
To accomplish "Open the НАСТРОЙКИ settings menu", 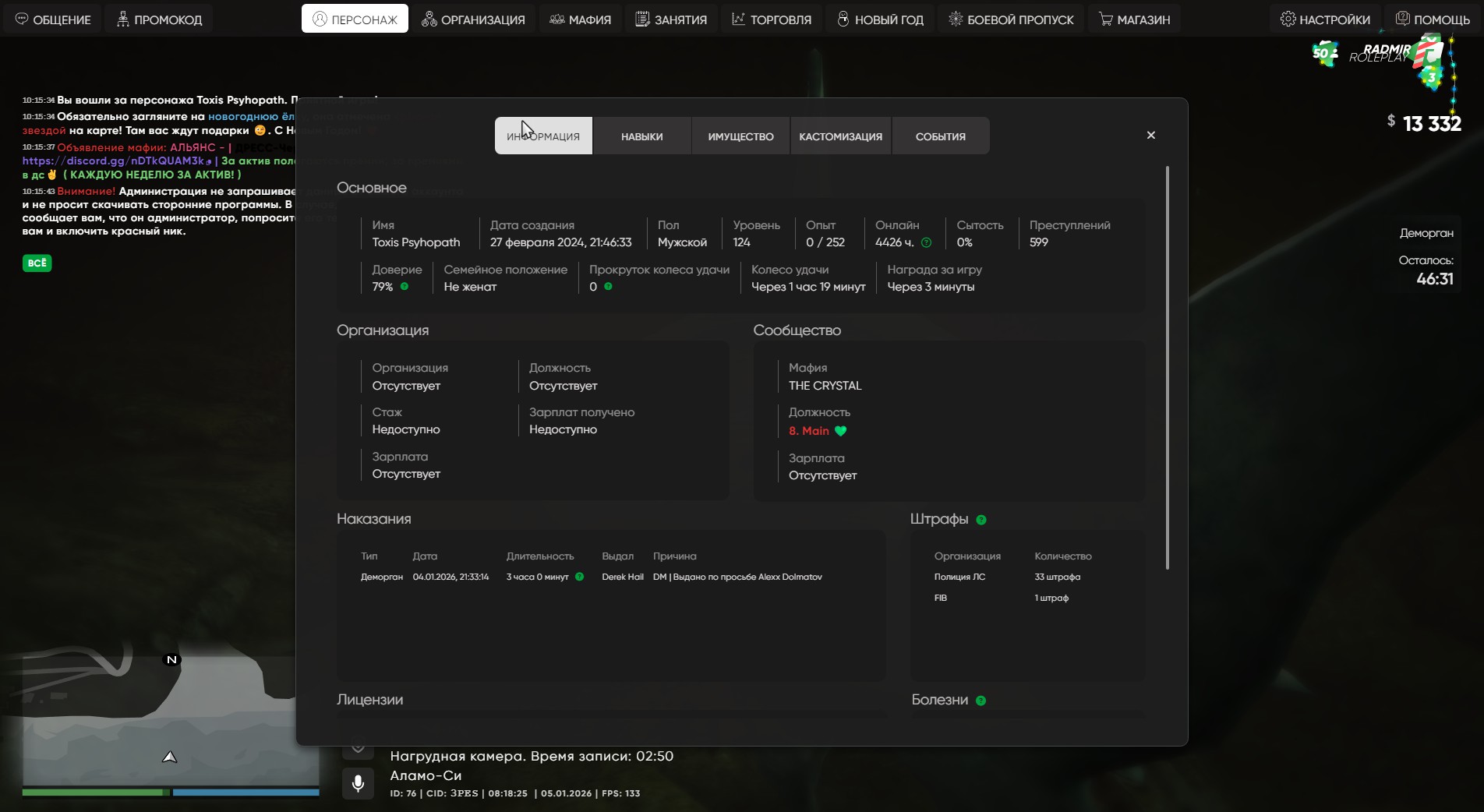I will (x=1325, y=19).
